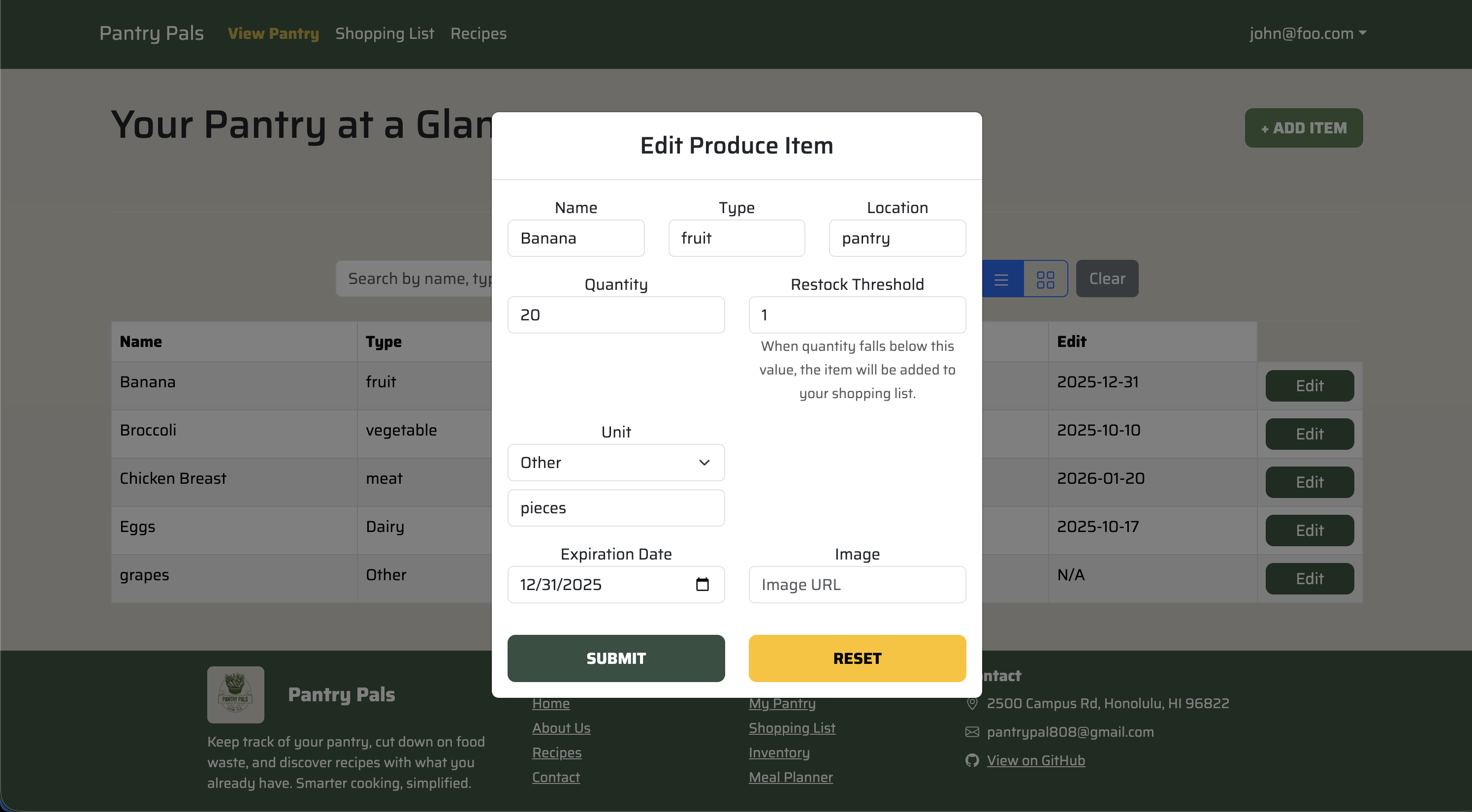
Task: Open the Unit dropdown showing Other
Action: (615, 463)
